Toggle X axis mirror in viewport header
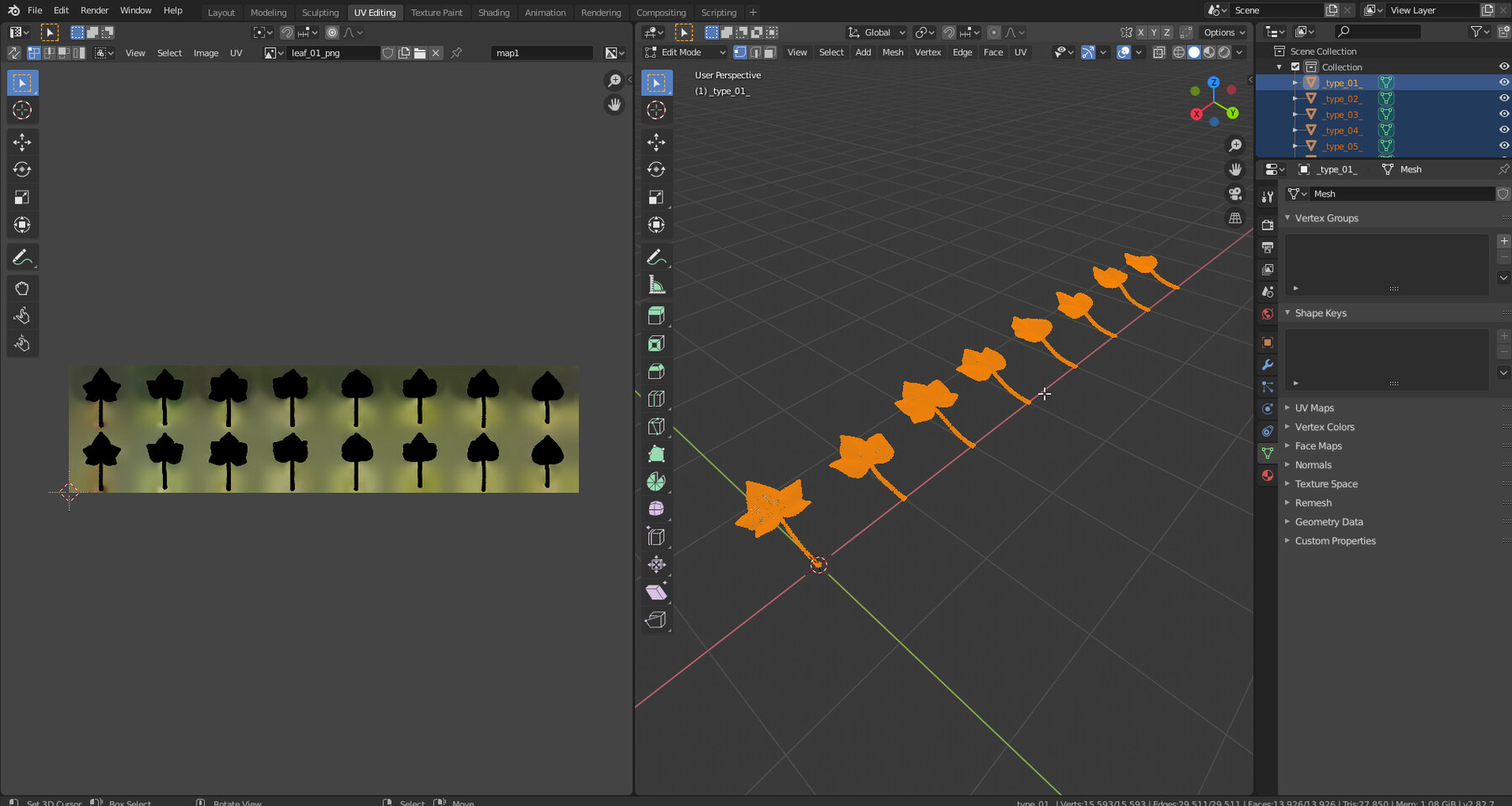1512x806 pixels. [1141, 33]
